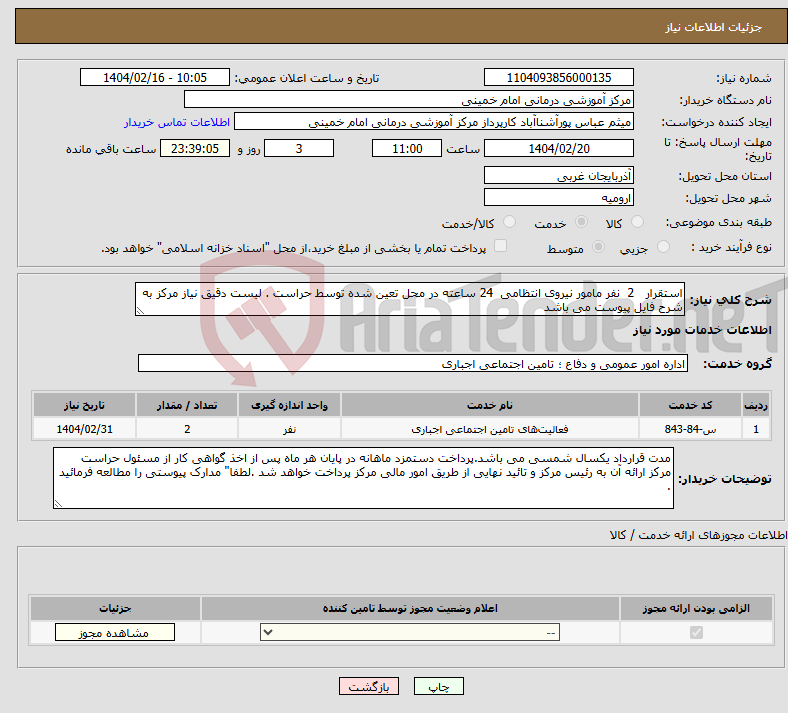
Task: Click the الزامی بودن ارائه مجوز column header
Action: coord(697,608)
